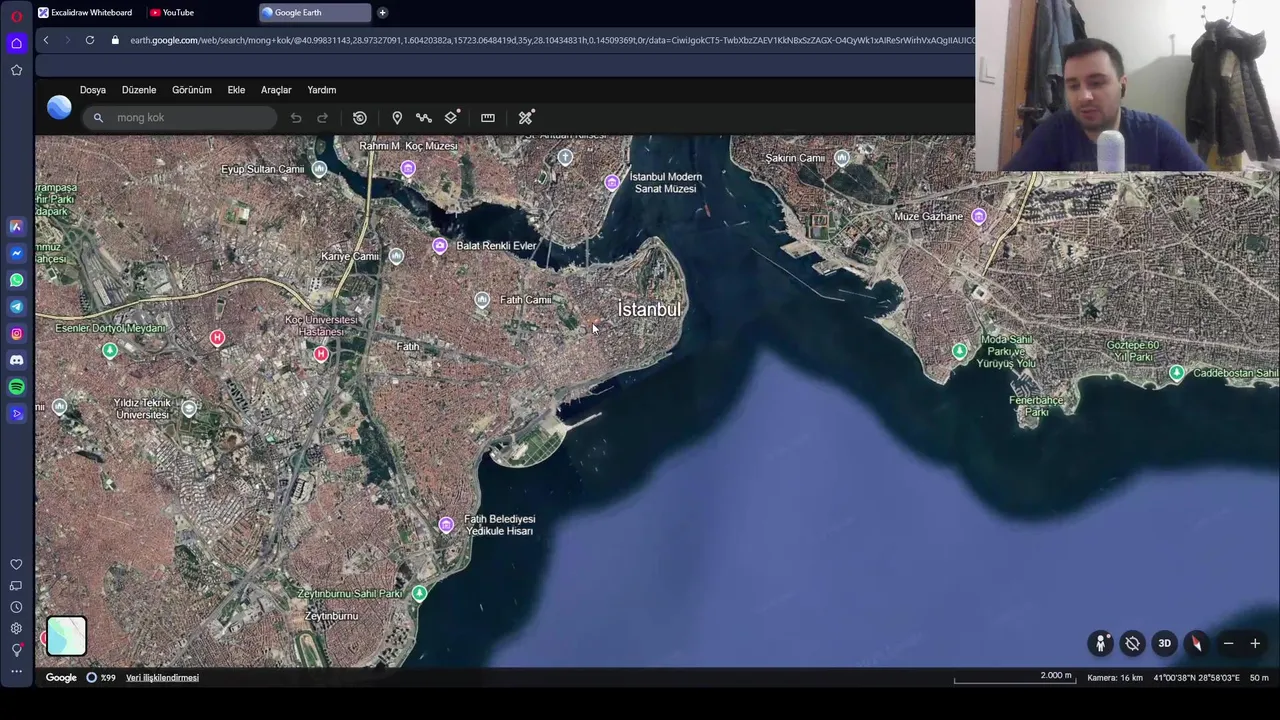Screen dimensions: 1280x720
Task: Open the Düzenle menu
Action: point(139,90)
